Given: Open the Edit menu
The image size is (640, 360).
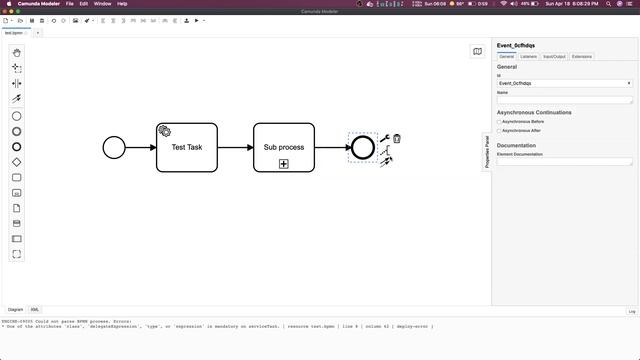Looking at the screenshot, I should 84,4.
